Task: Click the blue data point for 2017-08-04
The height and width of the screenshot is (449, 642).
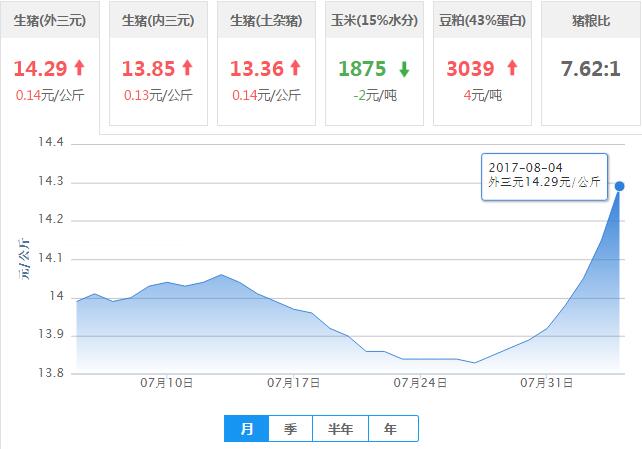Action: coord(619,186)
